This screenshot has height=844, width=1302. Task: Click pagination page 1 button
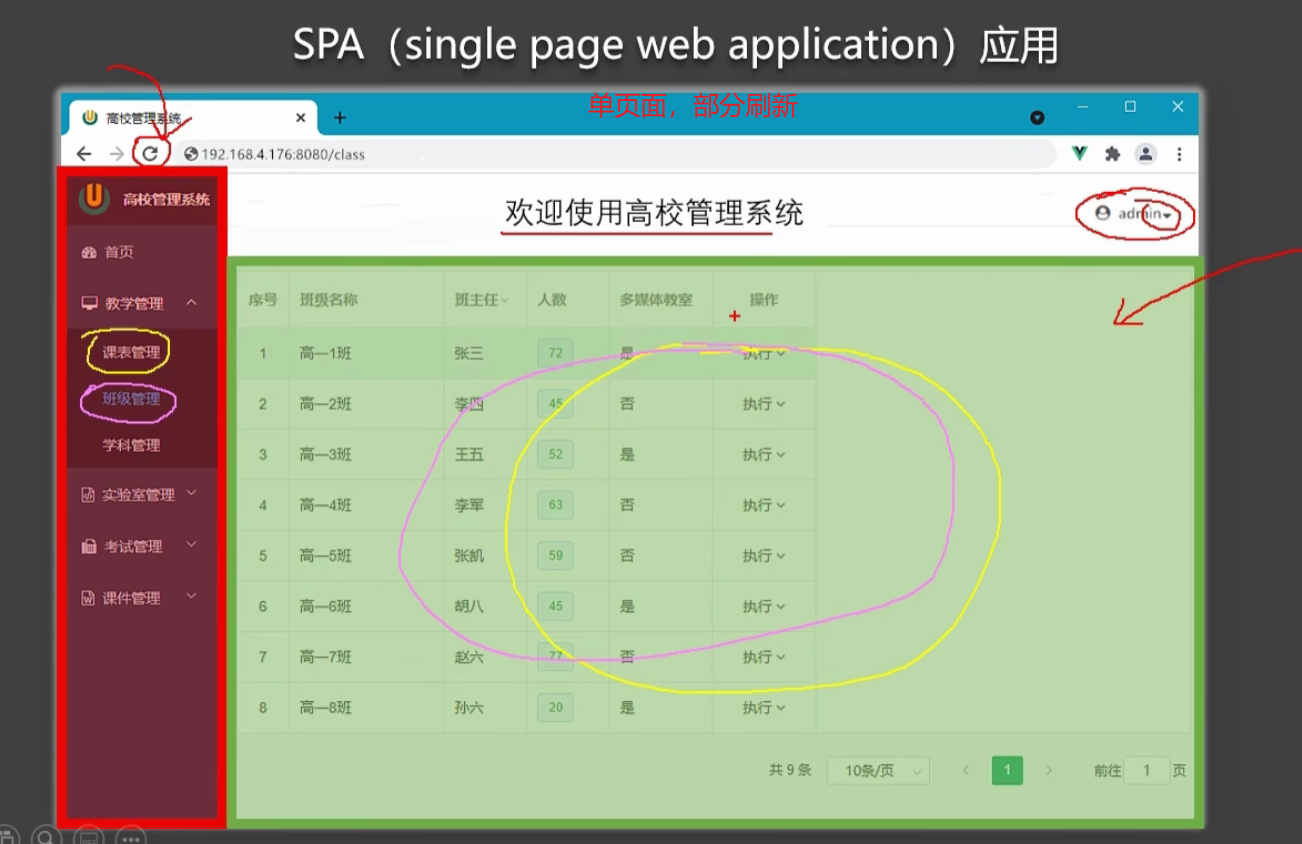1007,770
